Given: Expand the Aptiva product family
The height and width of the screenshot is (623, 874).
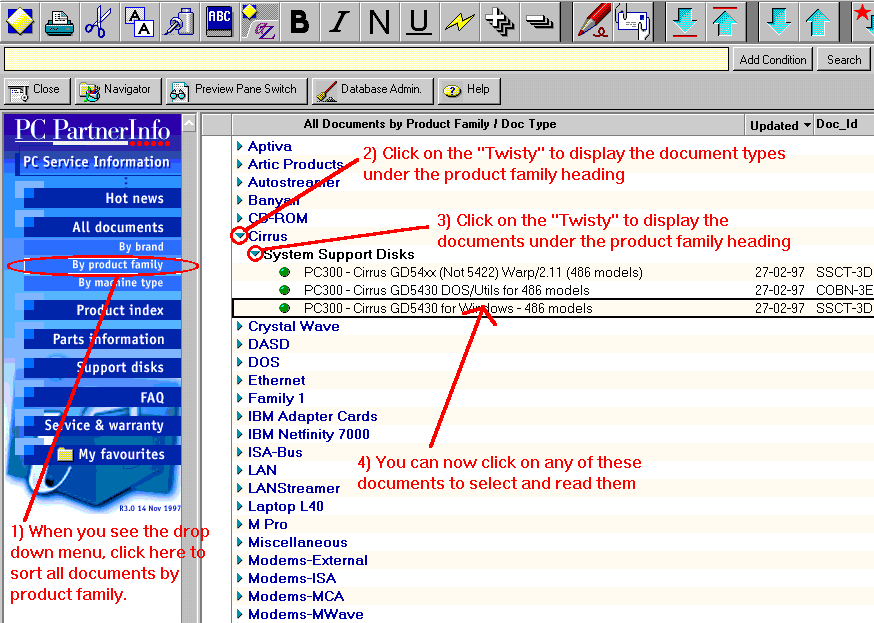Looking at the screenshot, I should pos(240,147).
